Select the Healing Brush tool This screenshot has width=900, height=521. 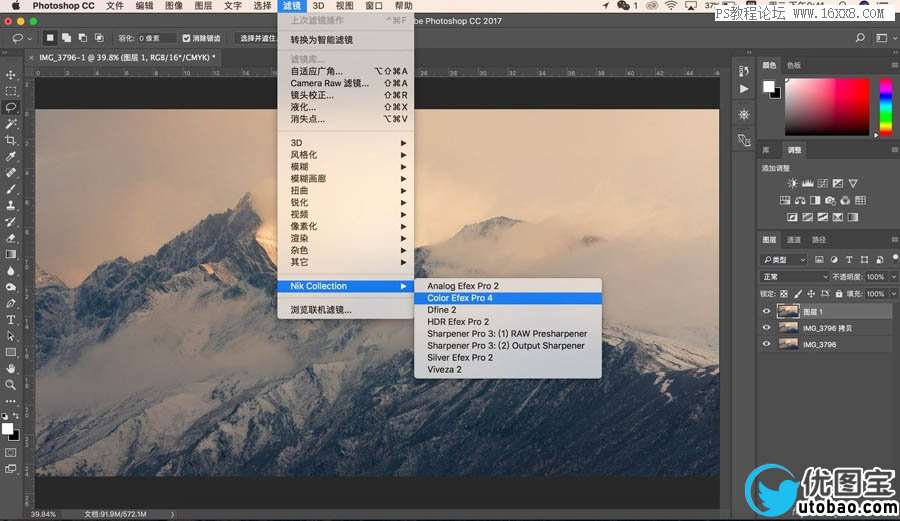10,172
